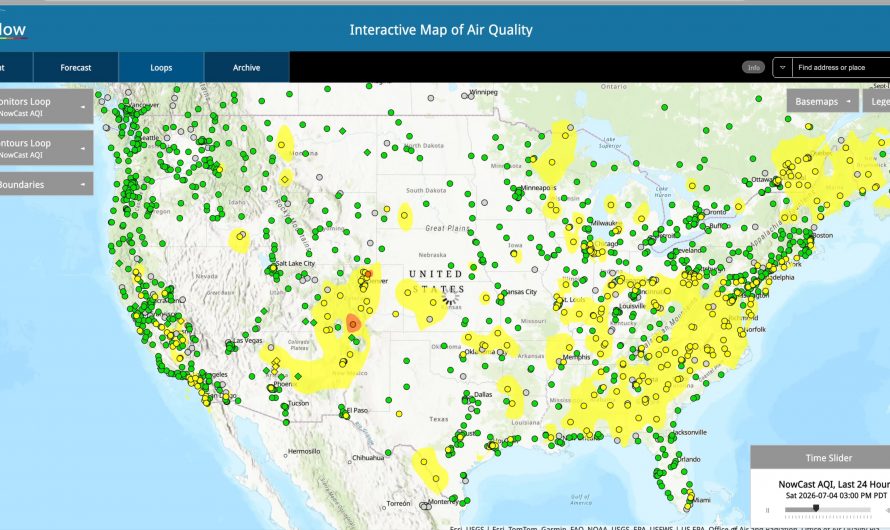Switch to the Loops tab
This screenshot has width=890, height=530.
pyautogui.click(x=161, y=68)
